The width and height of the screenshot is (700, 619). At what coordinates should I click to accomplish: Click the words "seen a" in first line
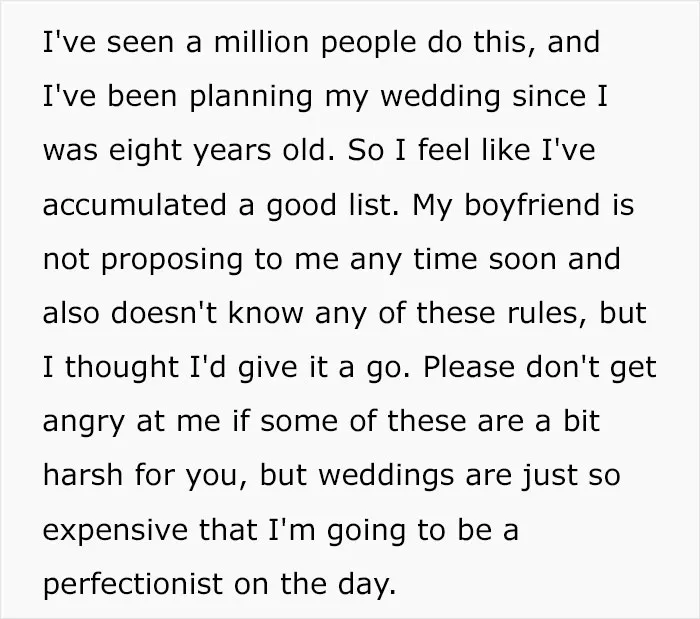tap(154, 43)
